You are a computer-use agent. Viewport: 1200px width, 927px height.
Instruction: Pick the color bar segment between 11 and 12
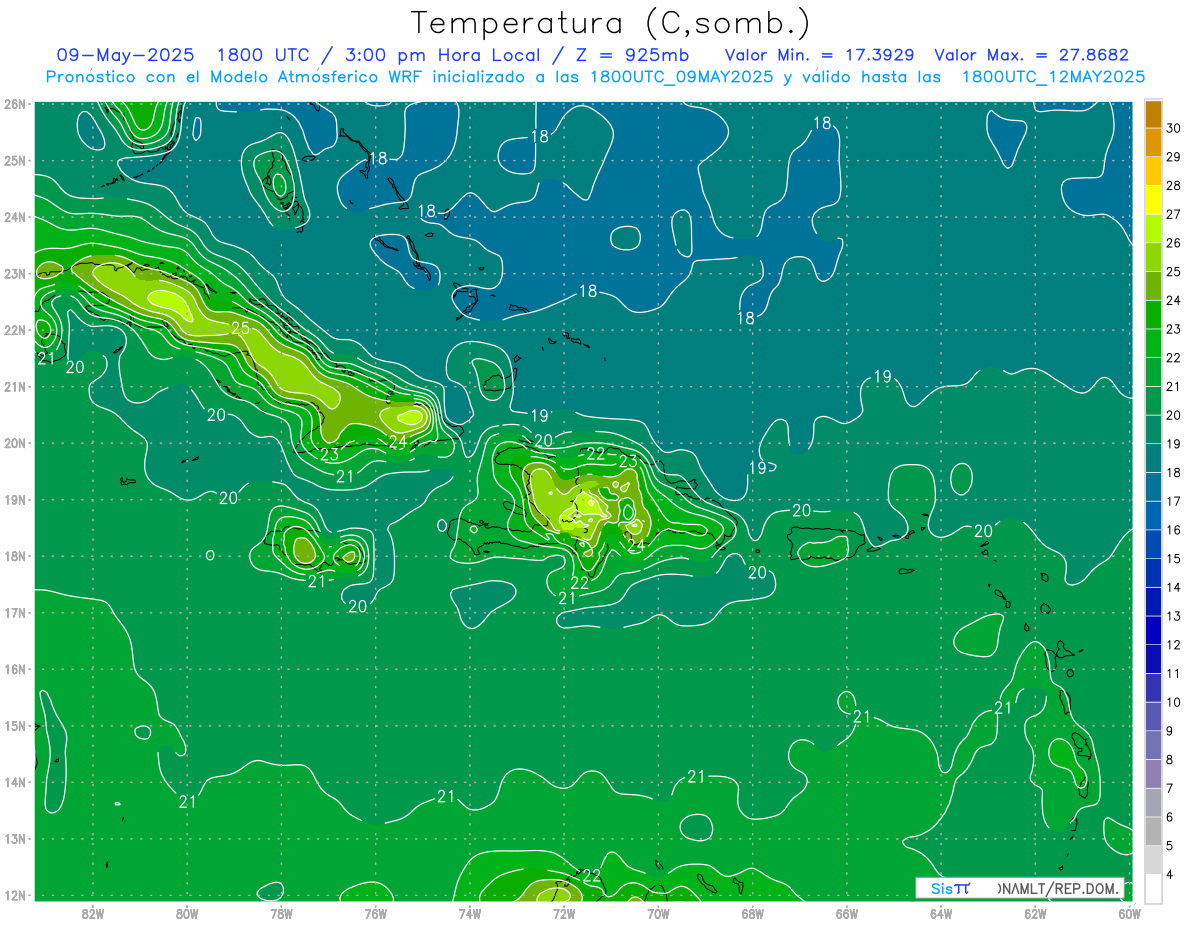click(1152, 659)
